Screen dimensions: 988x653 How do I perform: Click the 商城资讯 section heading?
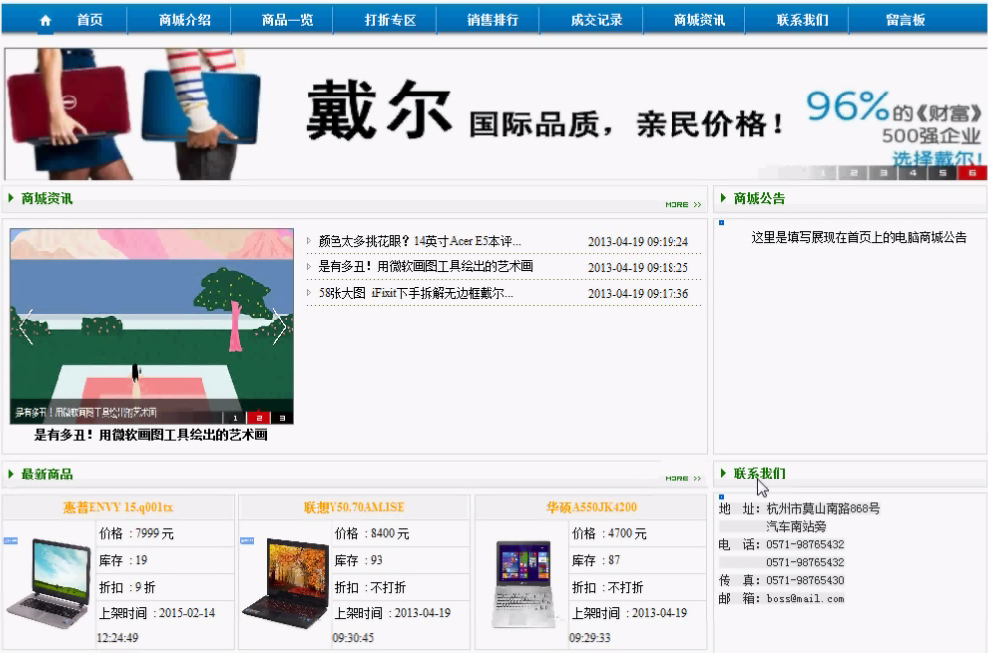pyautogui.click(x=47, y=199)
